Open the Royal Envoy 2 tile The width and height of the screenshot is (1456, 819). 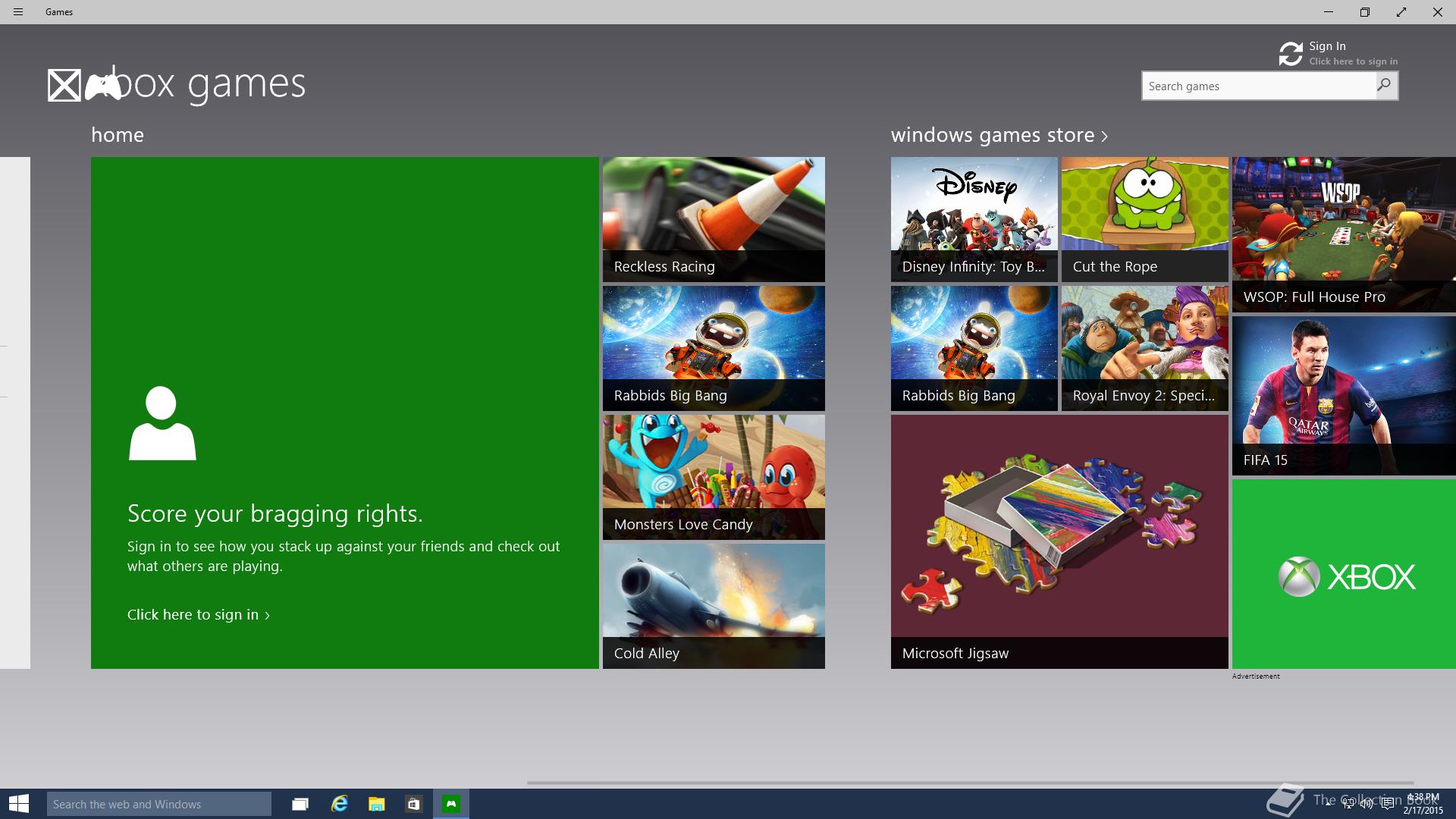coord(1144,348)
